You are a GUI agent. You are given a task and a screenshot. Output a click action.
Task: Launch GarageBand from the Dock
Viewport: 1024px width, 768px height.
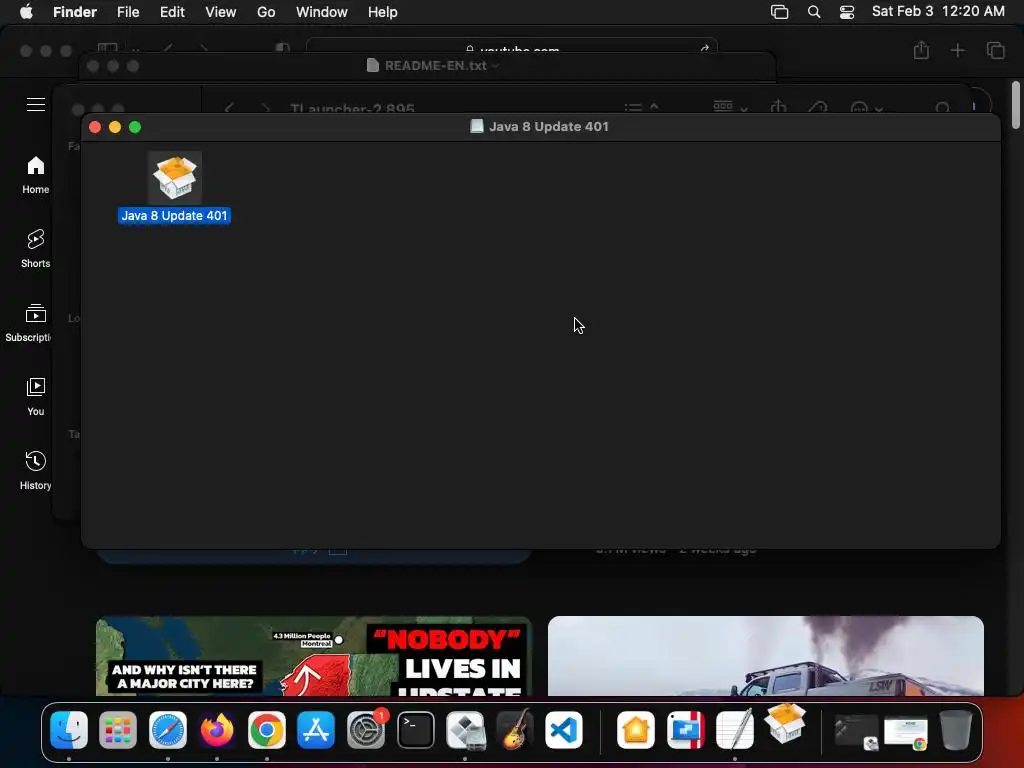515,730
